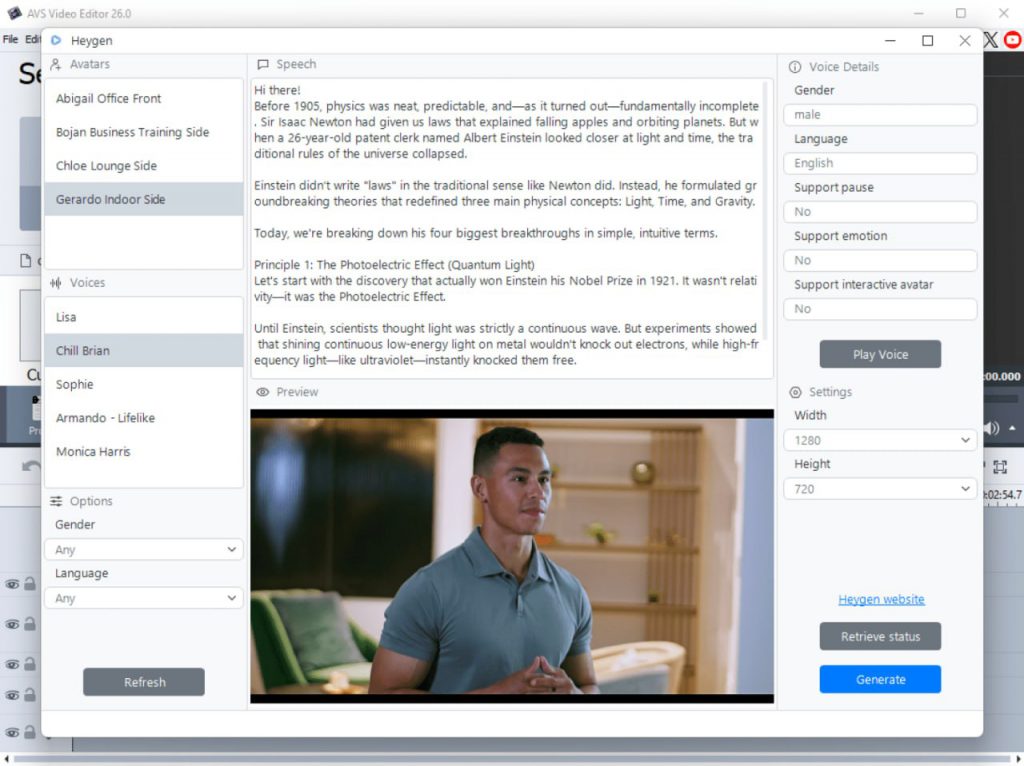Click the avatar preview video thumbnail
This screenshot has width=1024, height=766.
coord(512,556)
